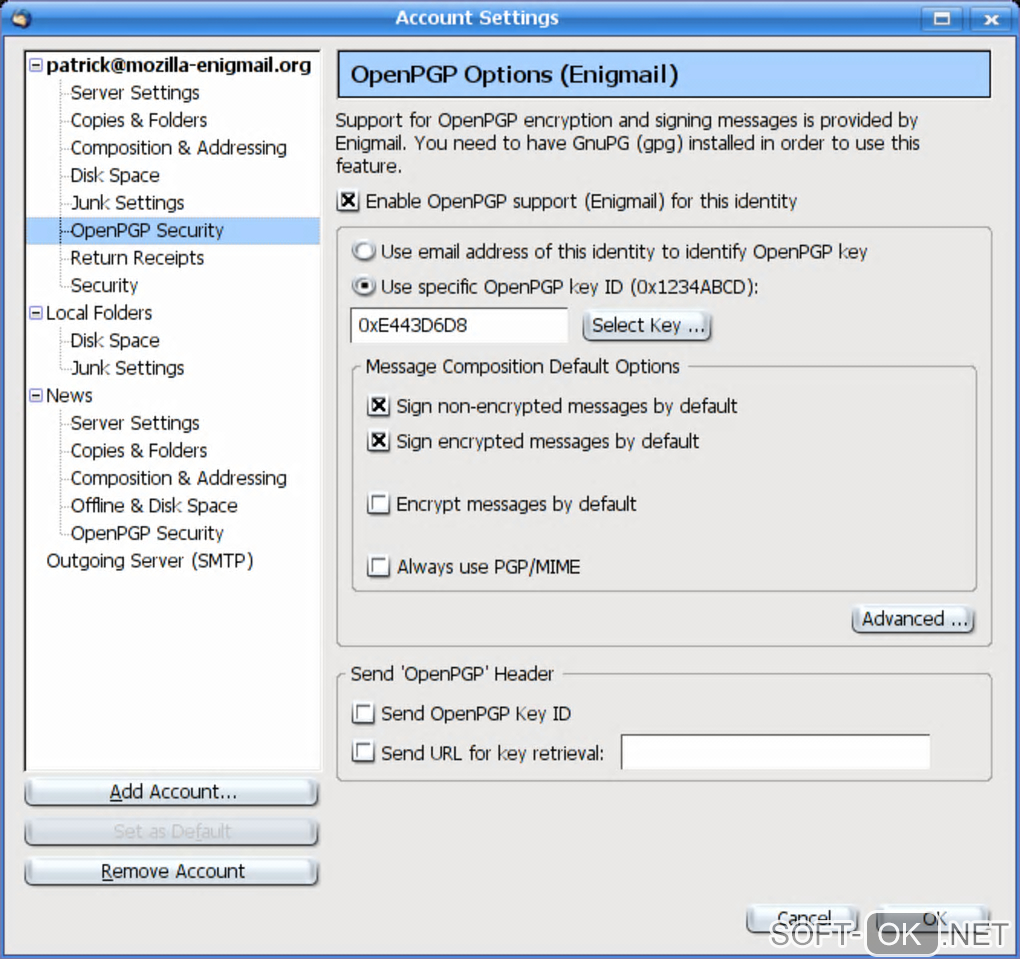Select Use specific OpenPGP key ID option
1020x959 pixels.
tap(364, 286)
